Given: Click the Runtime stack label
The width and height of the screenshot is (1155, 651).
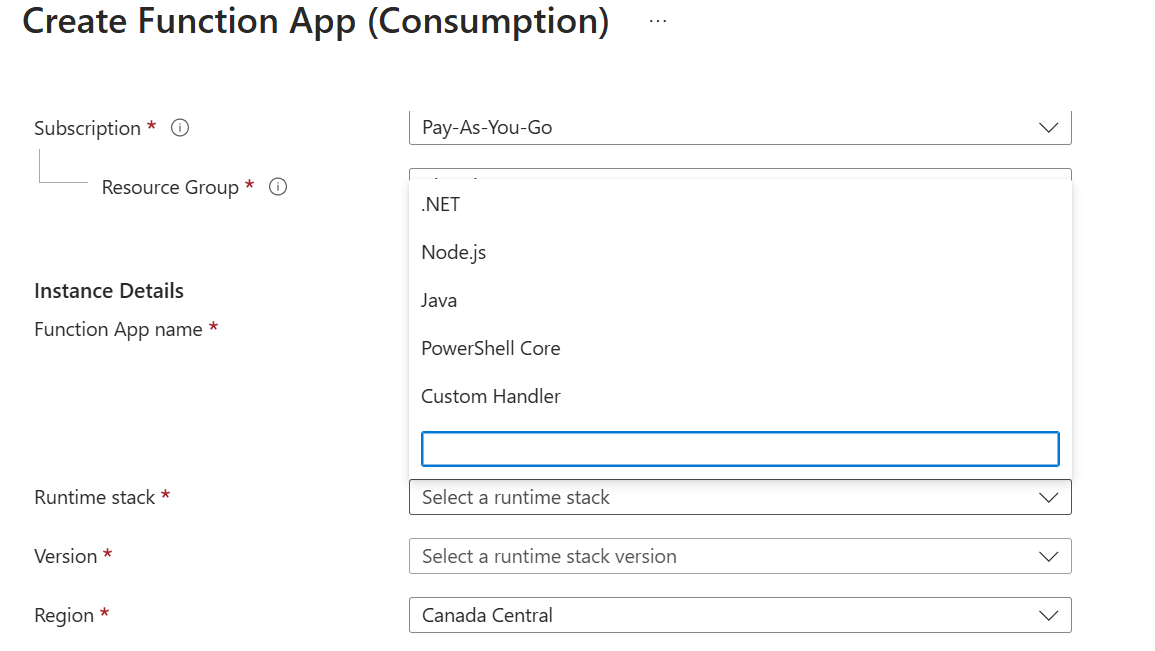Looking at the screenshot, I should (x=94, y=498).
